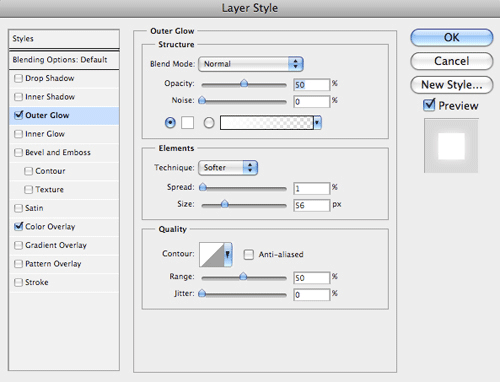Select the Inner Glow label
Screen dimensions: 500x382
(45, 134)
